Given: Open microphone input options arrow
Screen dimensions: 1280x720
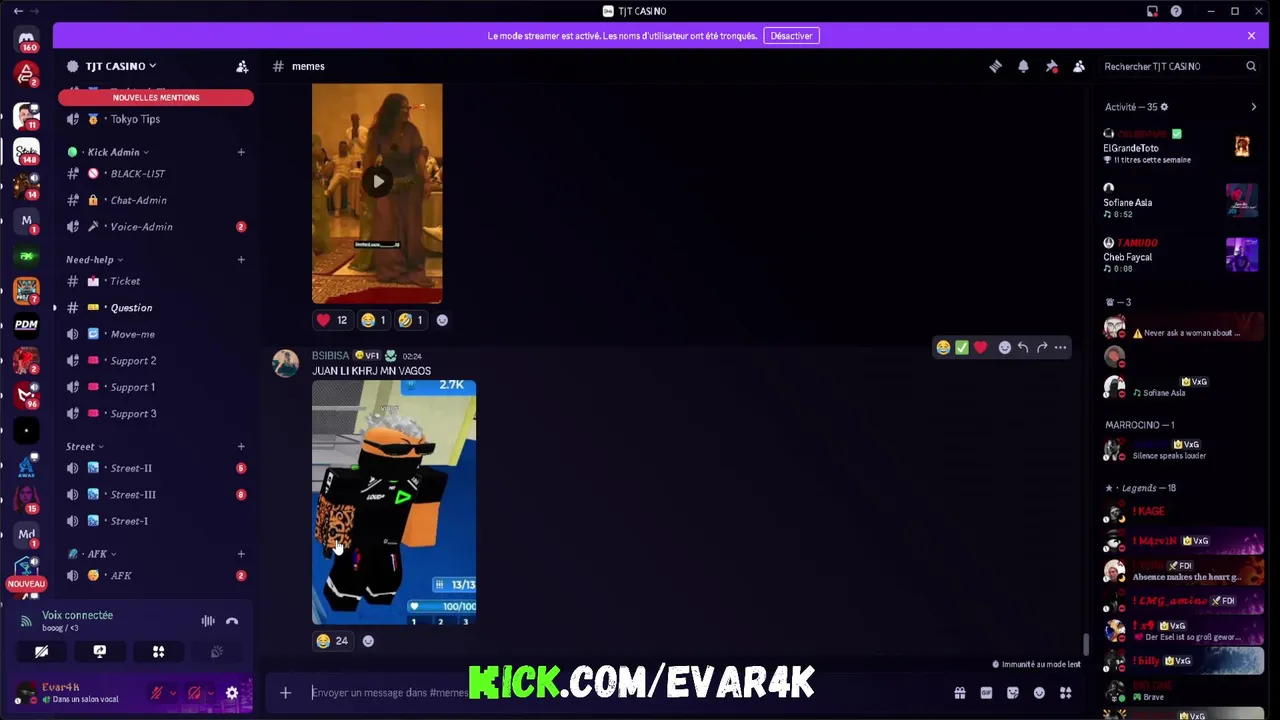Looking at the screenshot, I should [172, 693].
